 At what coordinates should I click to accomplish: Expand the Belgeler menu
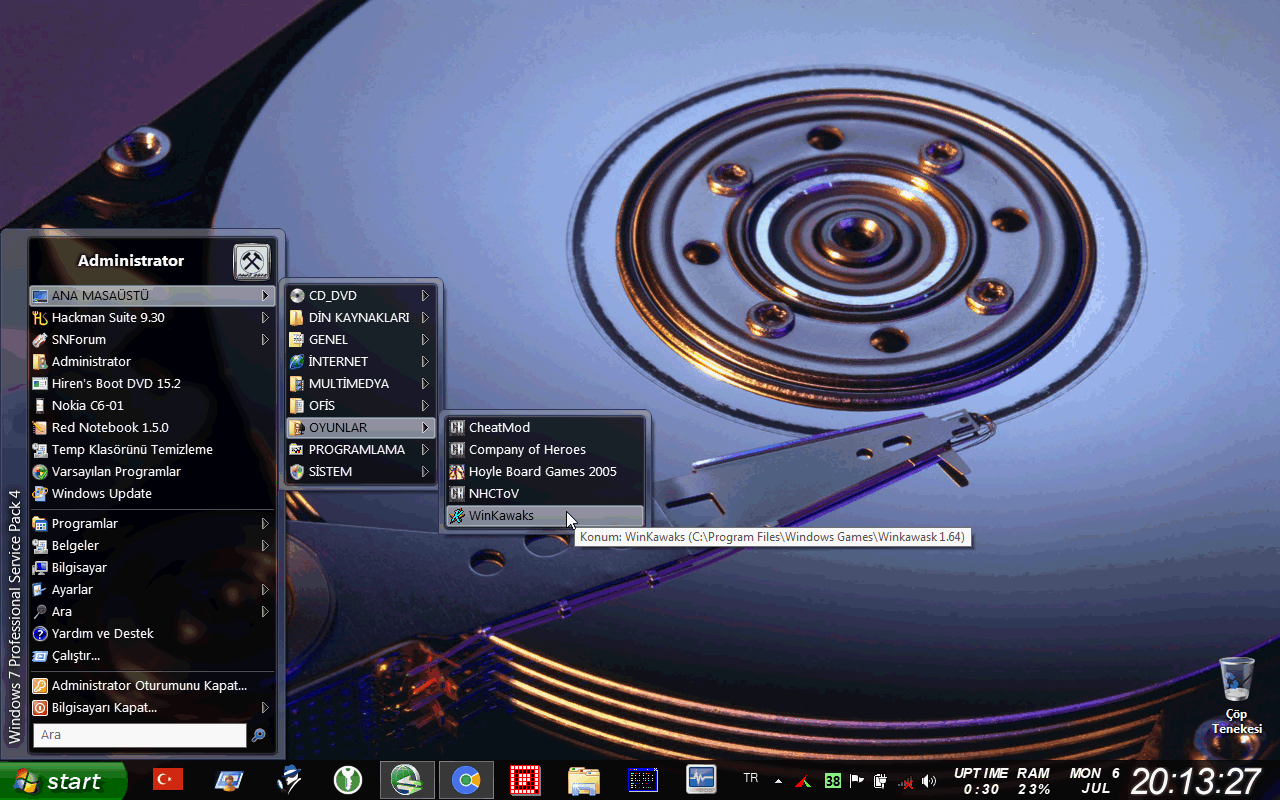click(x=152, y=546)
